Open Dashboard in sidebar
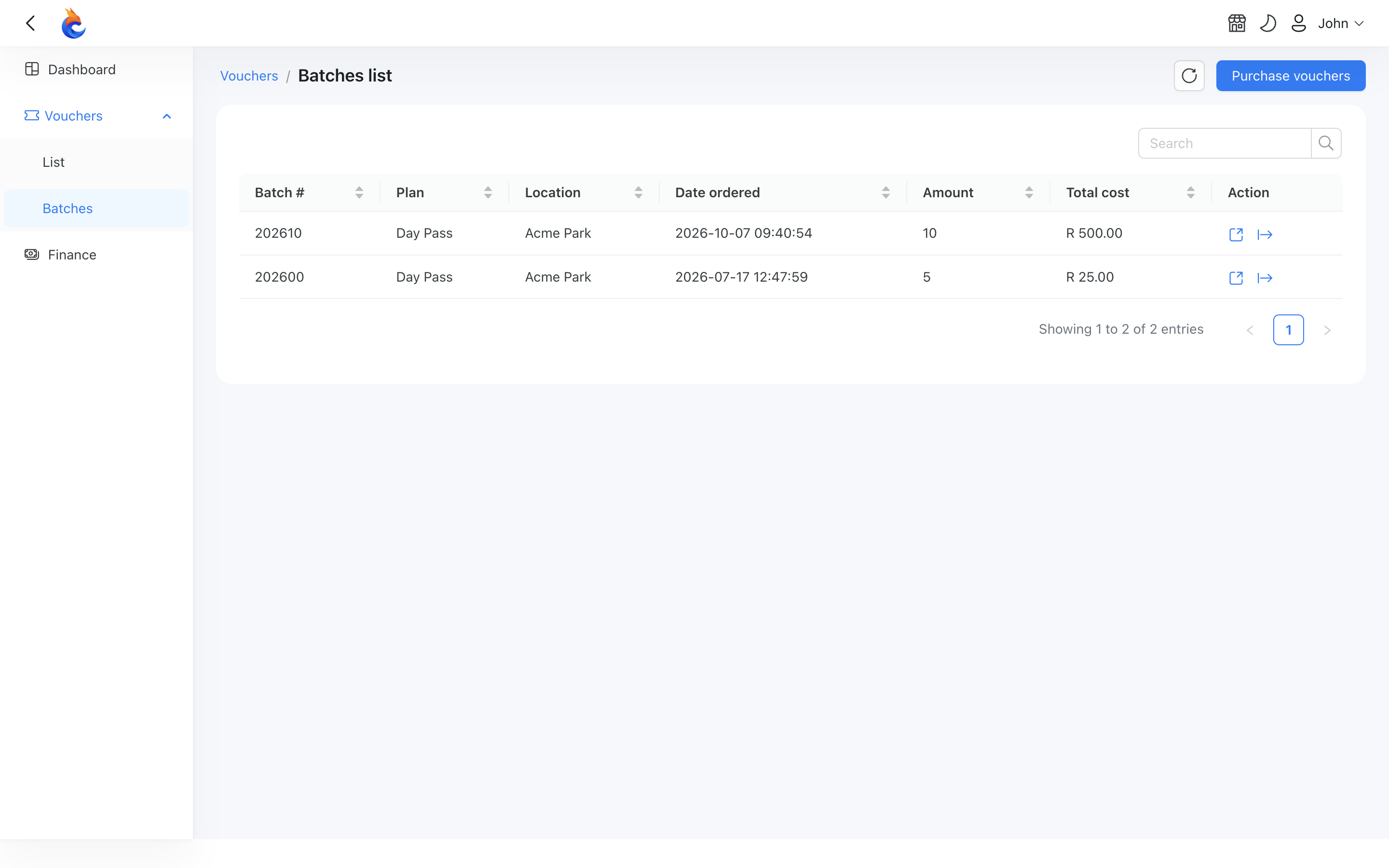Screen dimensions: 1389x868 tap(96, 69)
